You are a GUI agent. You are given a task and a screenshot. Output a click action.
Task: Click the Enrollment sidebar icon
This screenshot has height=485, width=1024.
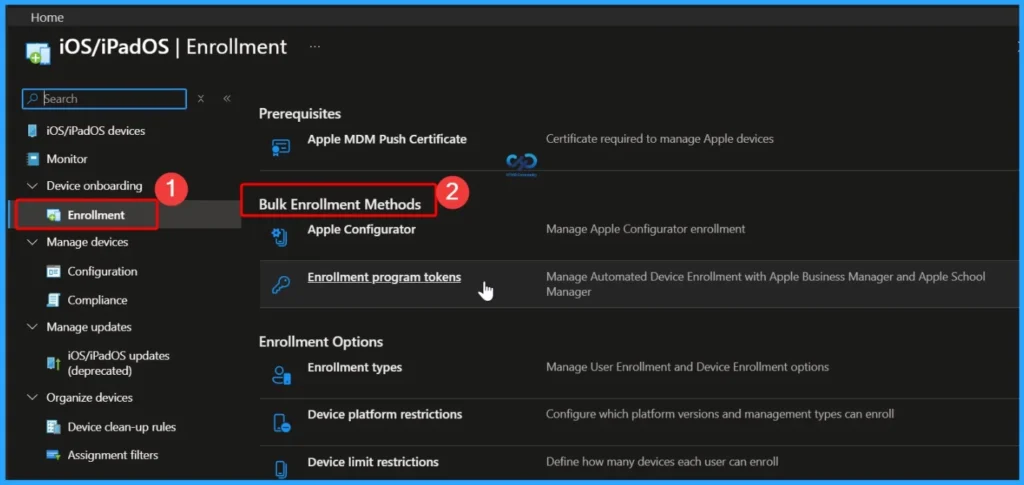54,215
